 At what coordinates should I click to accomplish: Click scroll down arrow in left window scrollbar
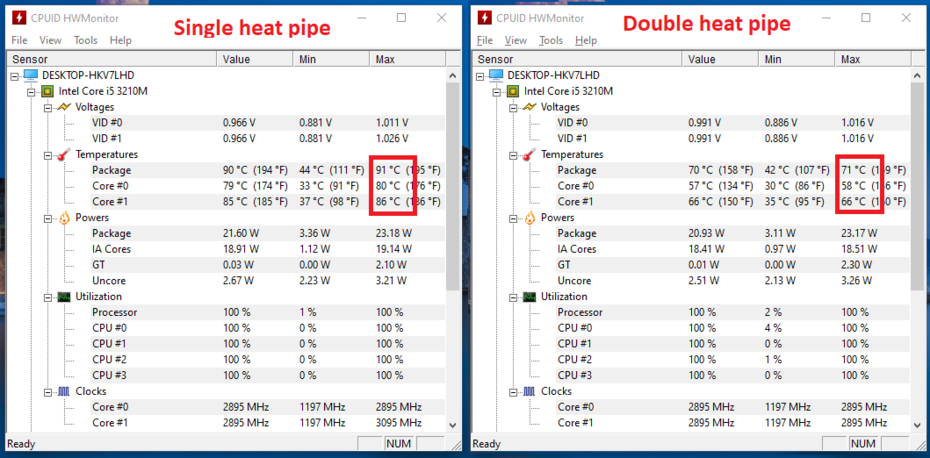pos(453,425)
